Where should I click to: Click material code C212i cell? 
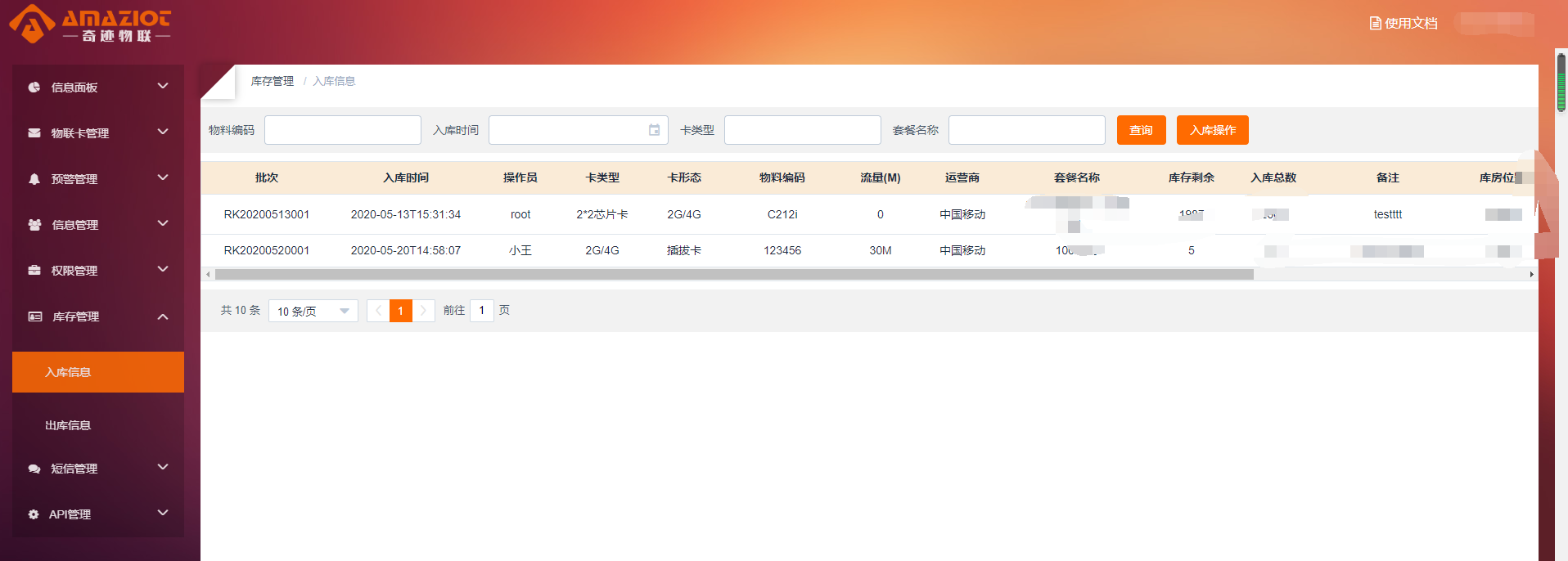tap(782, 214)
